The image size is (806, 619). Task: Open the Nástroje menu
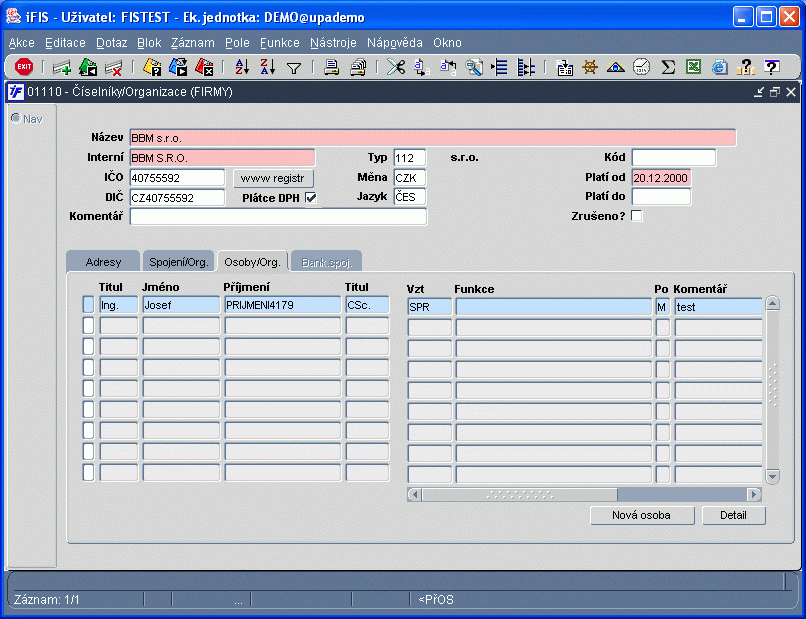pos(333,43)
